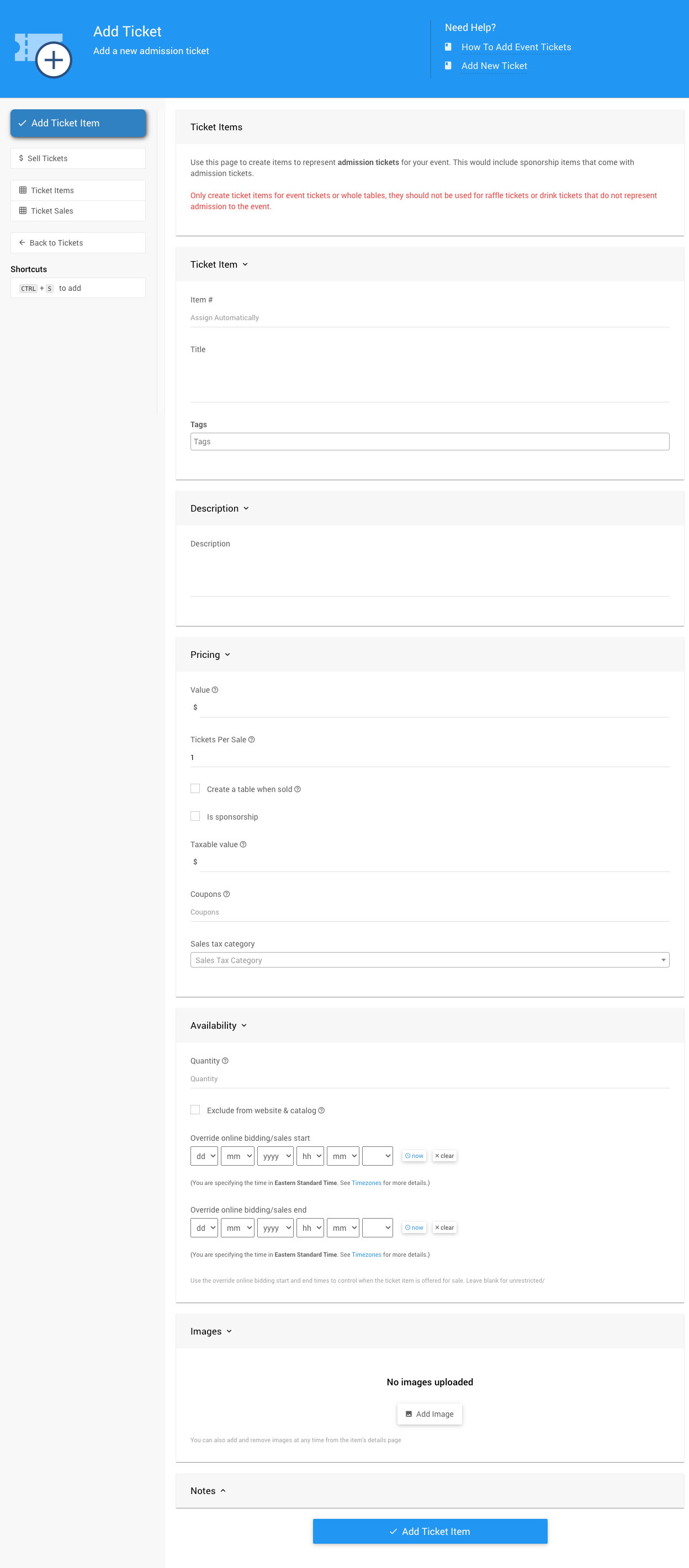Click the help icon beside Value label
Viewport: 689px width, 1568px height.
click(215, 690)
